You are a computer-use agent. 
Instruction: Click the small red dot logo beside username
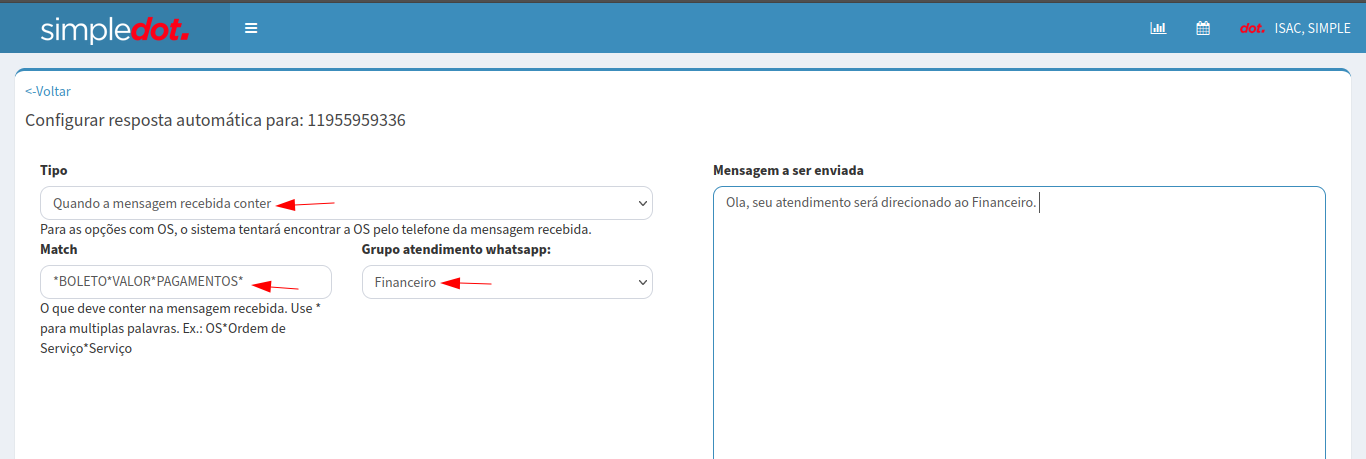coord(1252,28)
